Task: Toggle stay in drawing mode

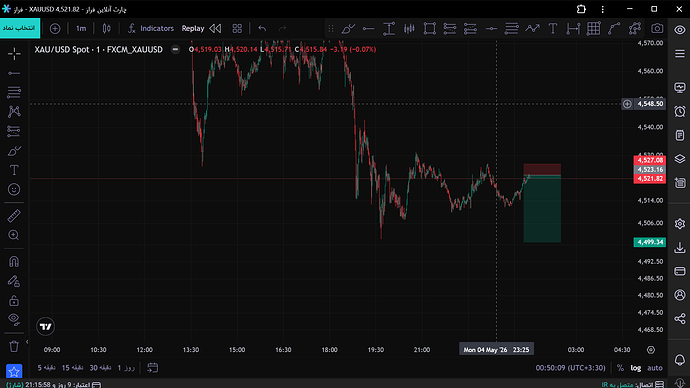Action: coord(14,281)
